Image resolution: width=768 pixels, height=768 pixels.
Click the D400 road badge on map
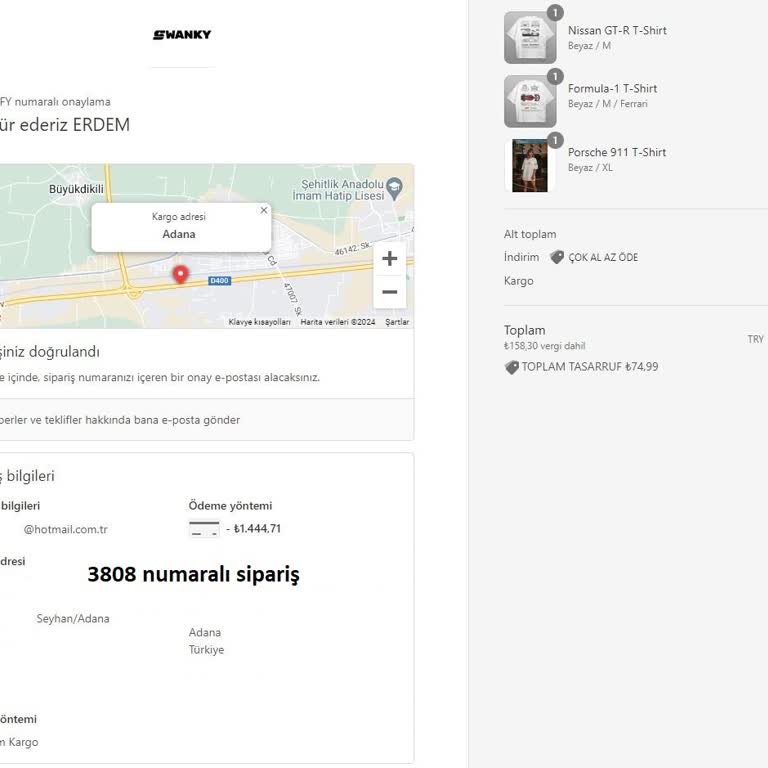click(219, 281)
